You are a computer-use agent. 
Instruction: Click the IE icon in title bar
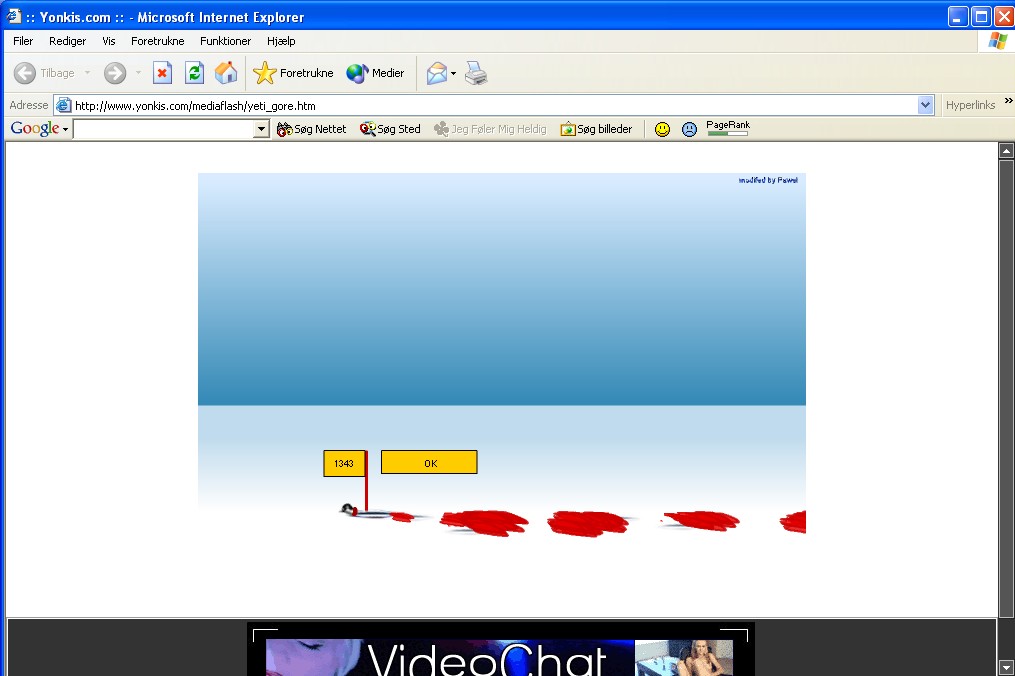pyautogui.click(x=13, y=16)
